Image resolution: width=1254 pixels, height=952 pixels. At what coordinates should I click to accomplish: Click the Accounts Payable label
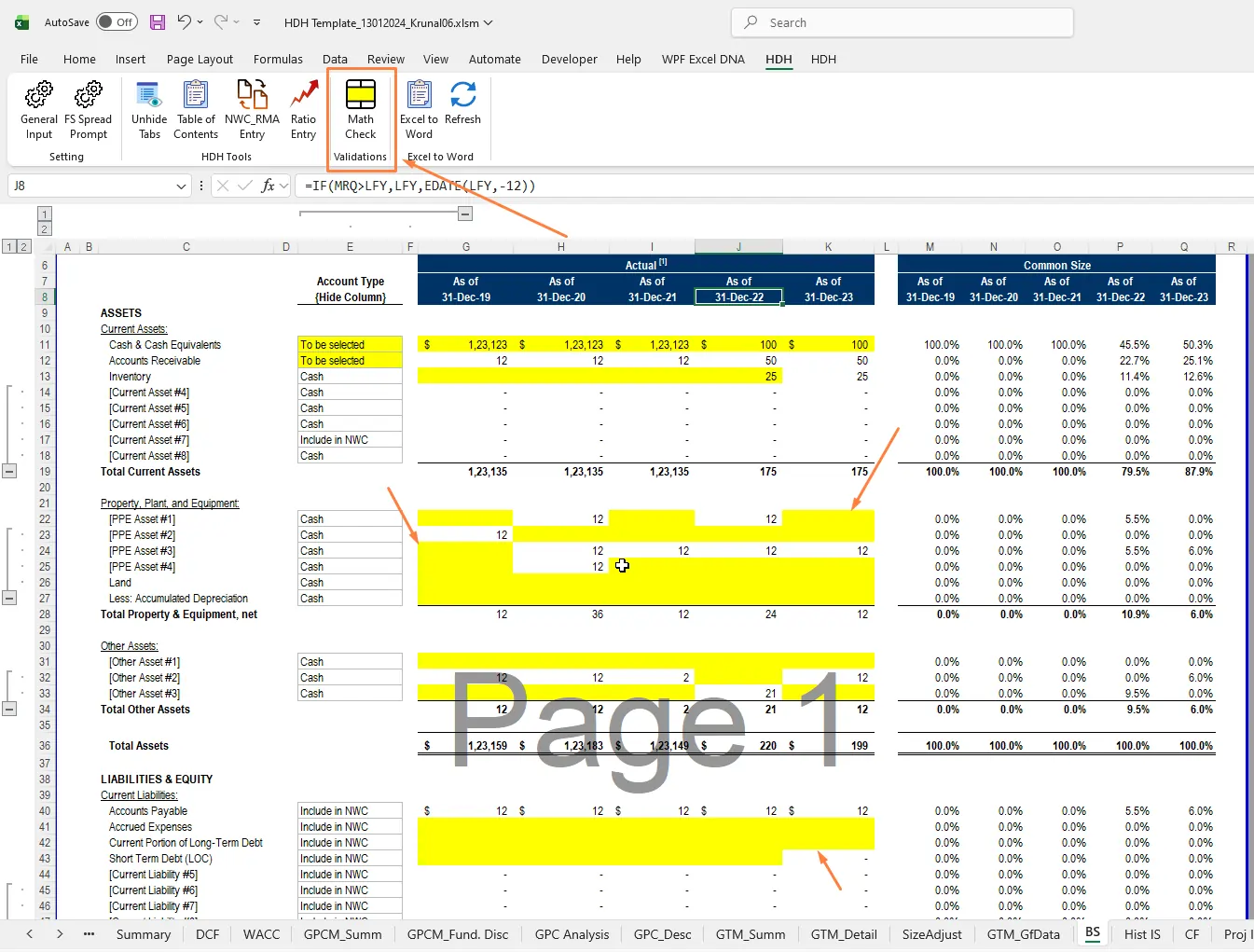click(148, 811)
